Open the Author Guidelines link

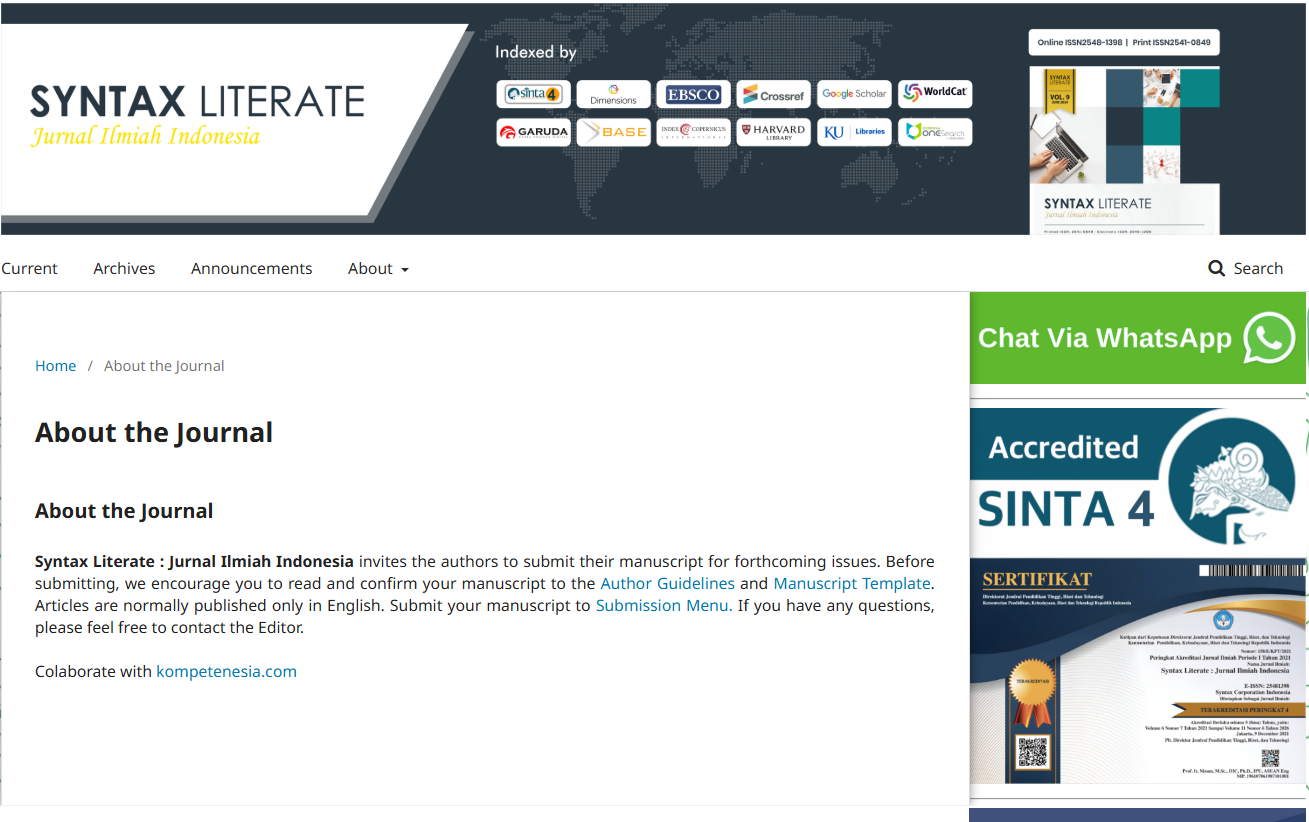pyautogui.click(x=667, y=583)
